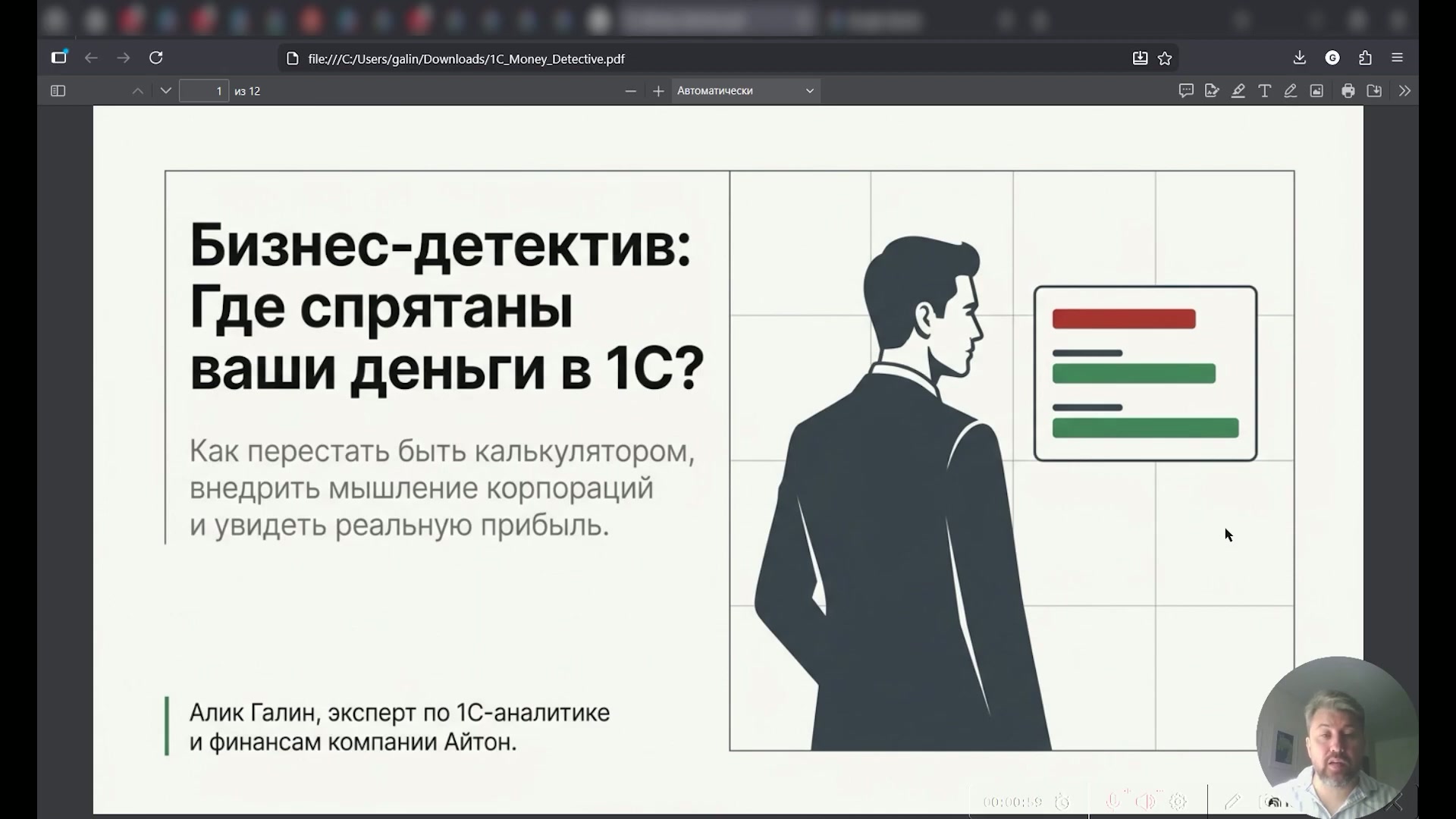Click the page identity document icon
Viewport: 1456px width, 819px height.
[x=293, y=58]
